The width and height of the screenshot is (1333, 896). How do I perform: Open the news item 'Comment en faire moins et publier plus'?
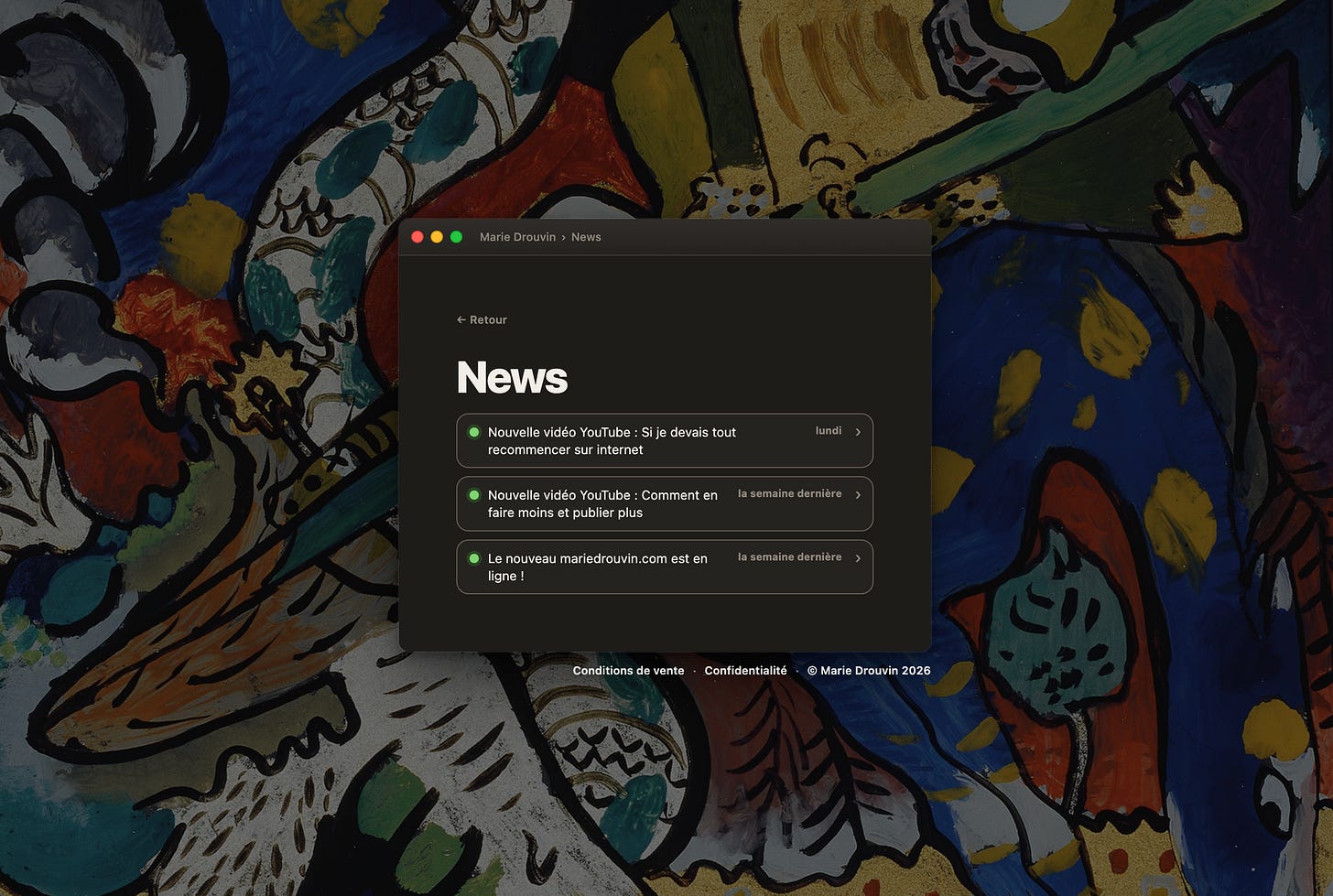pos(665,503)
